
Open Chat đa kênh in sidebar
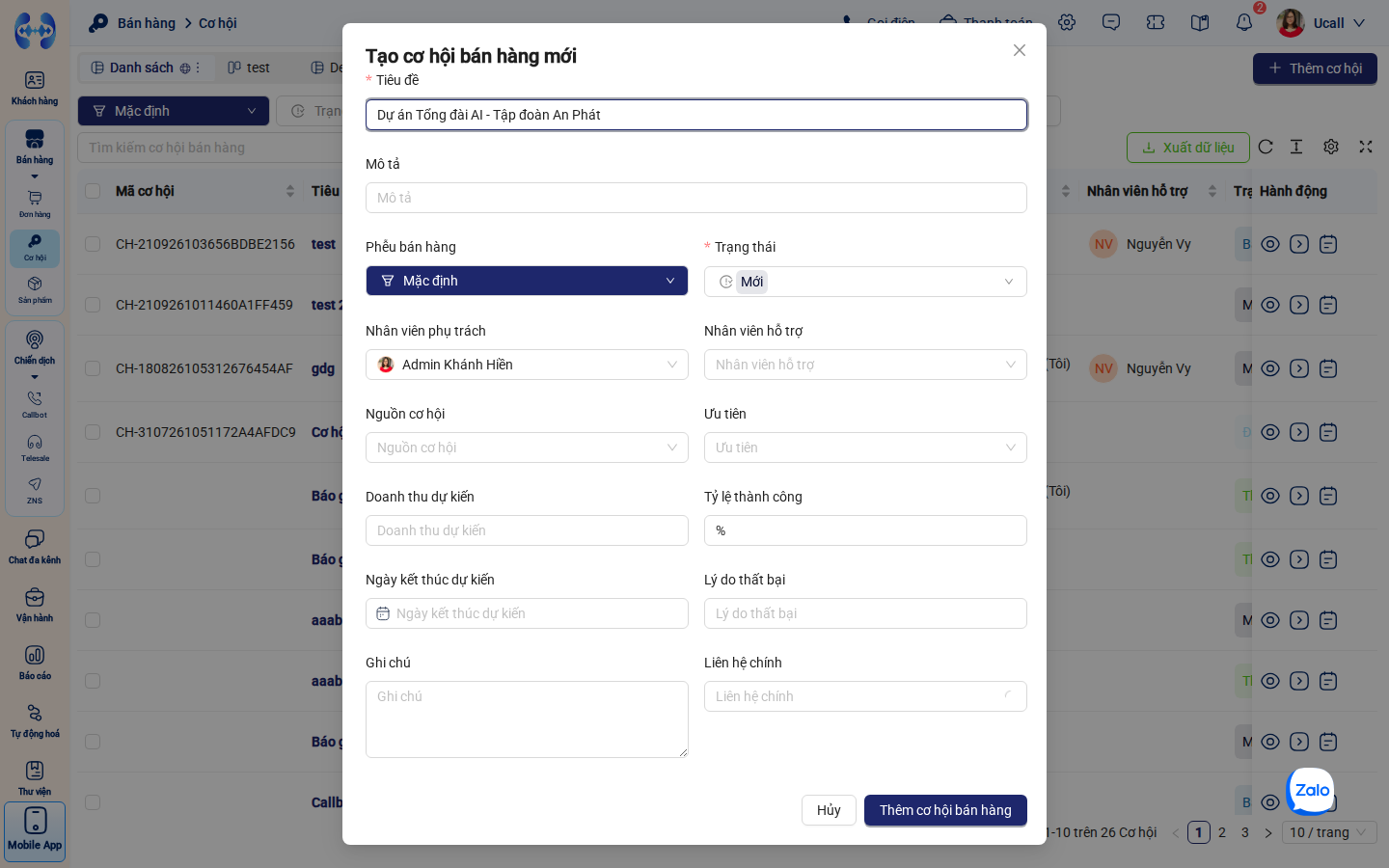tap(35, 547)
